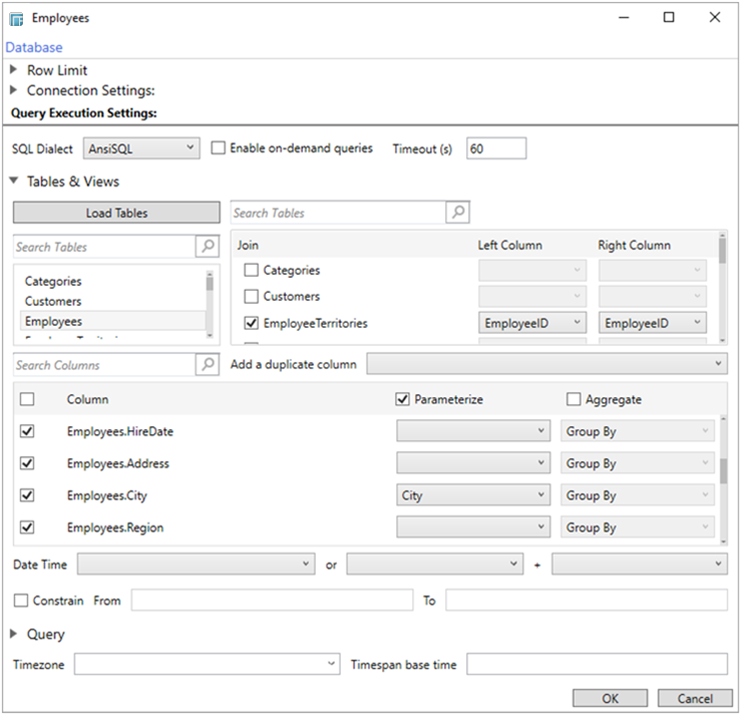Click the search icon beside the join Search Tables field

click(x=457, y=213)
